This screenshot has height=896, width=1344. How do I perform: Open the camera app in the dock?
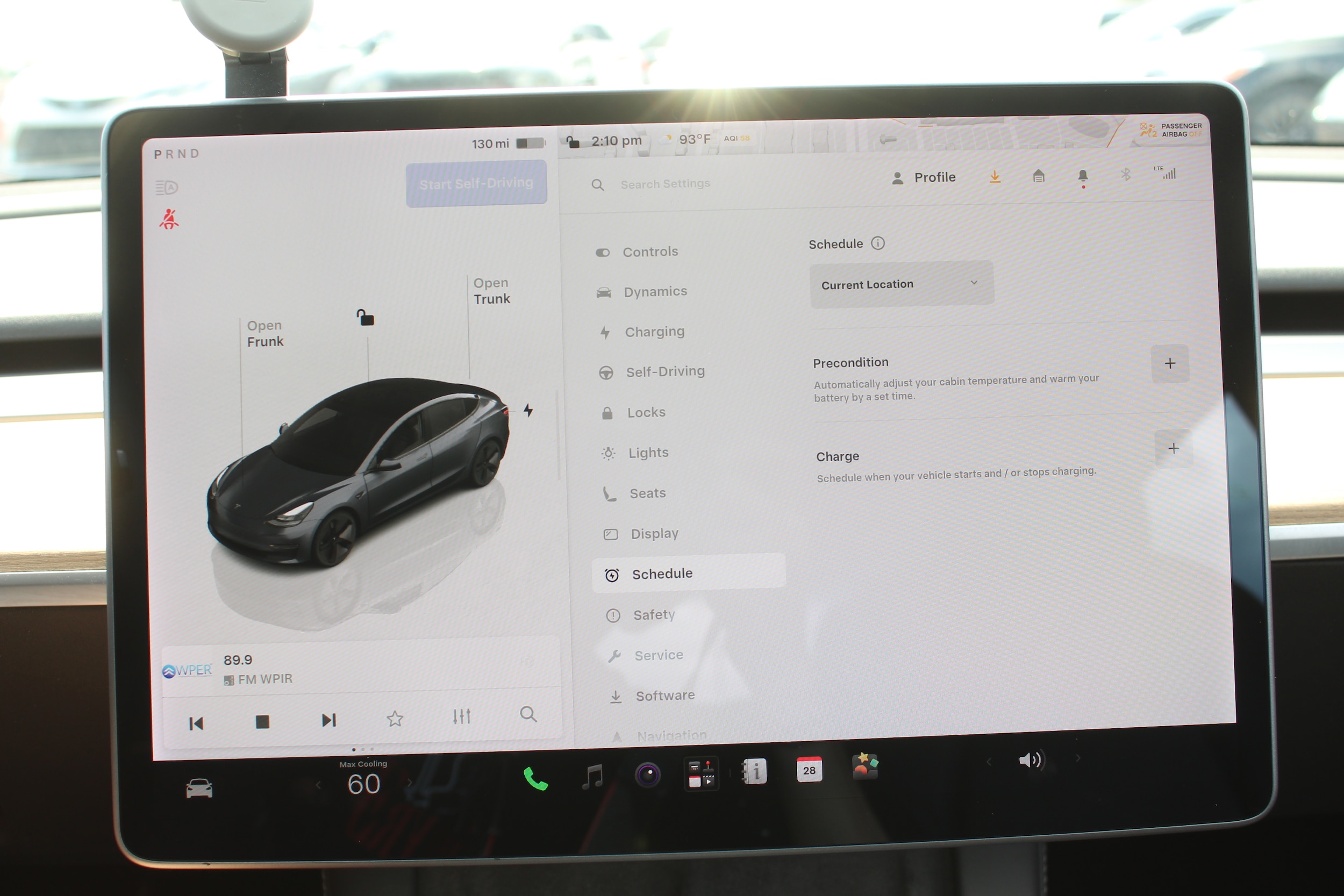(647, 775)
